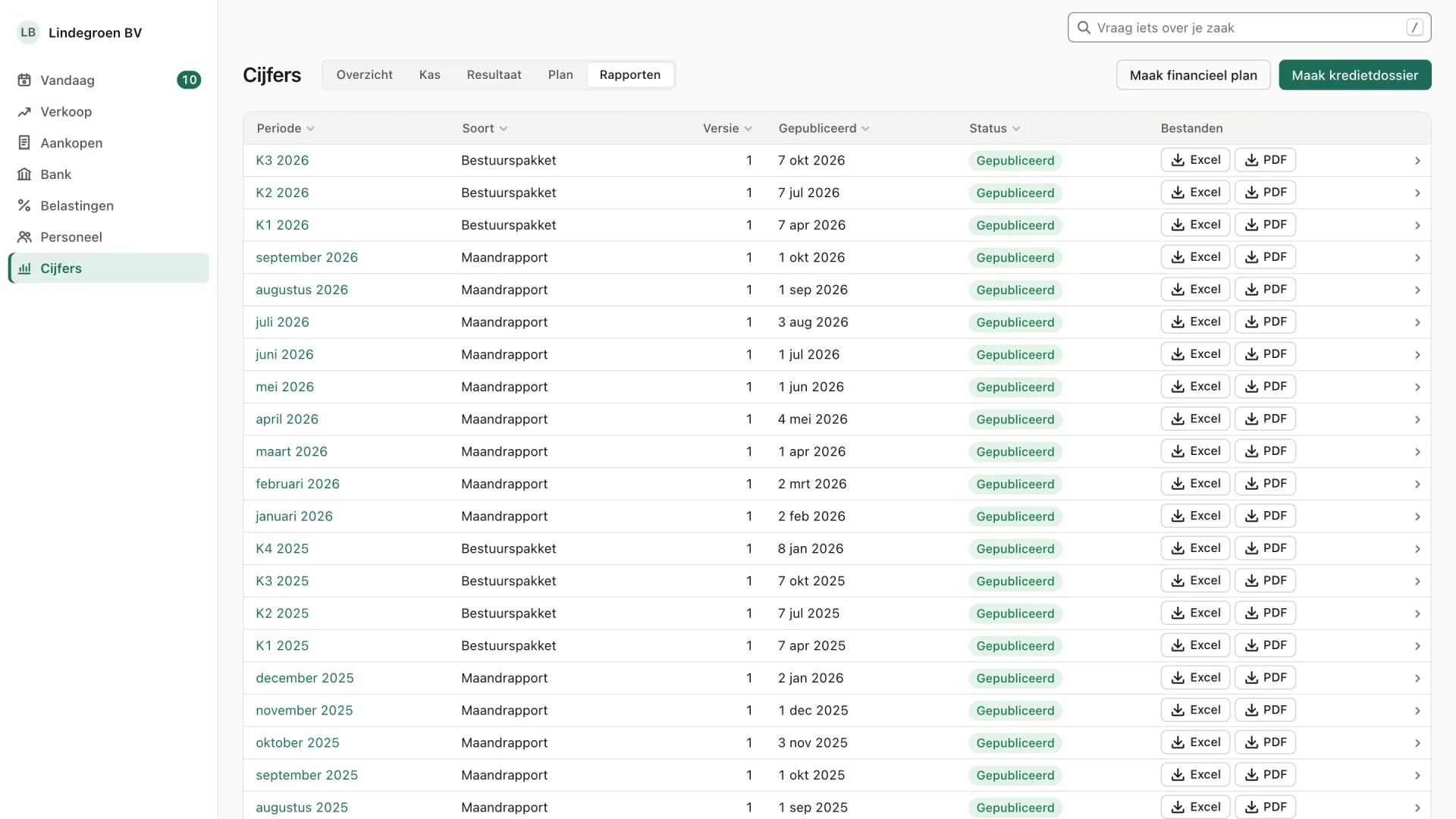
Task: Navigate to Belastingen
Action: click(108, 206)
